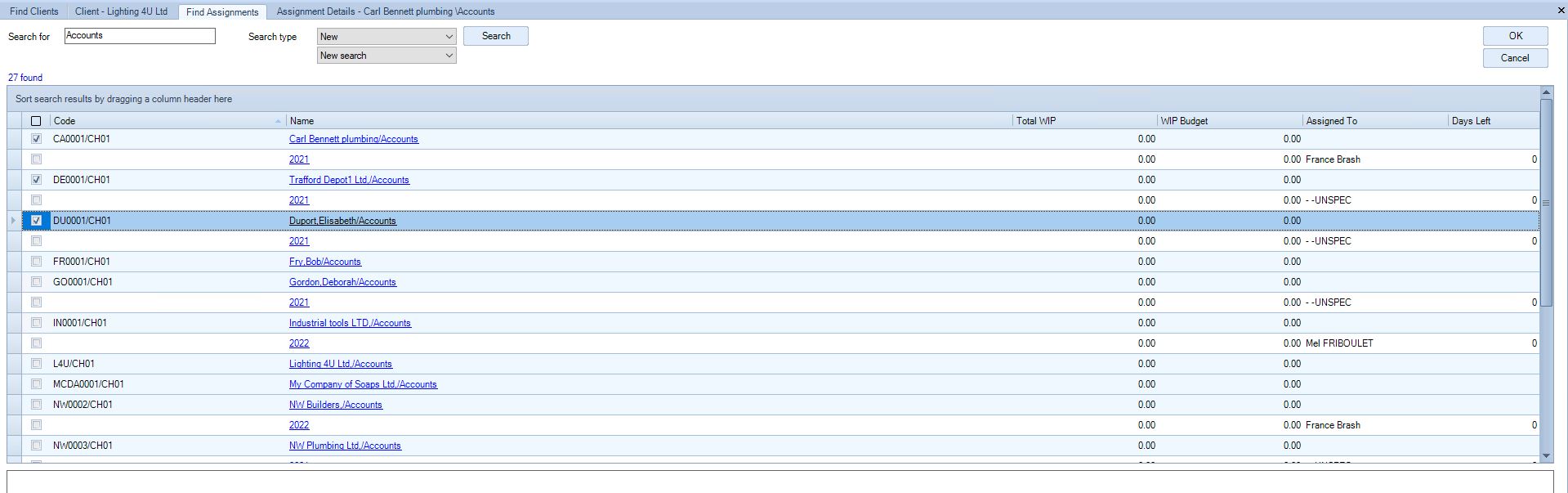1568x493 pixels.
Task: Sort by the Days Left column header
Action: pos(1494,121)
